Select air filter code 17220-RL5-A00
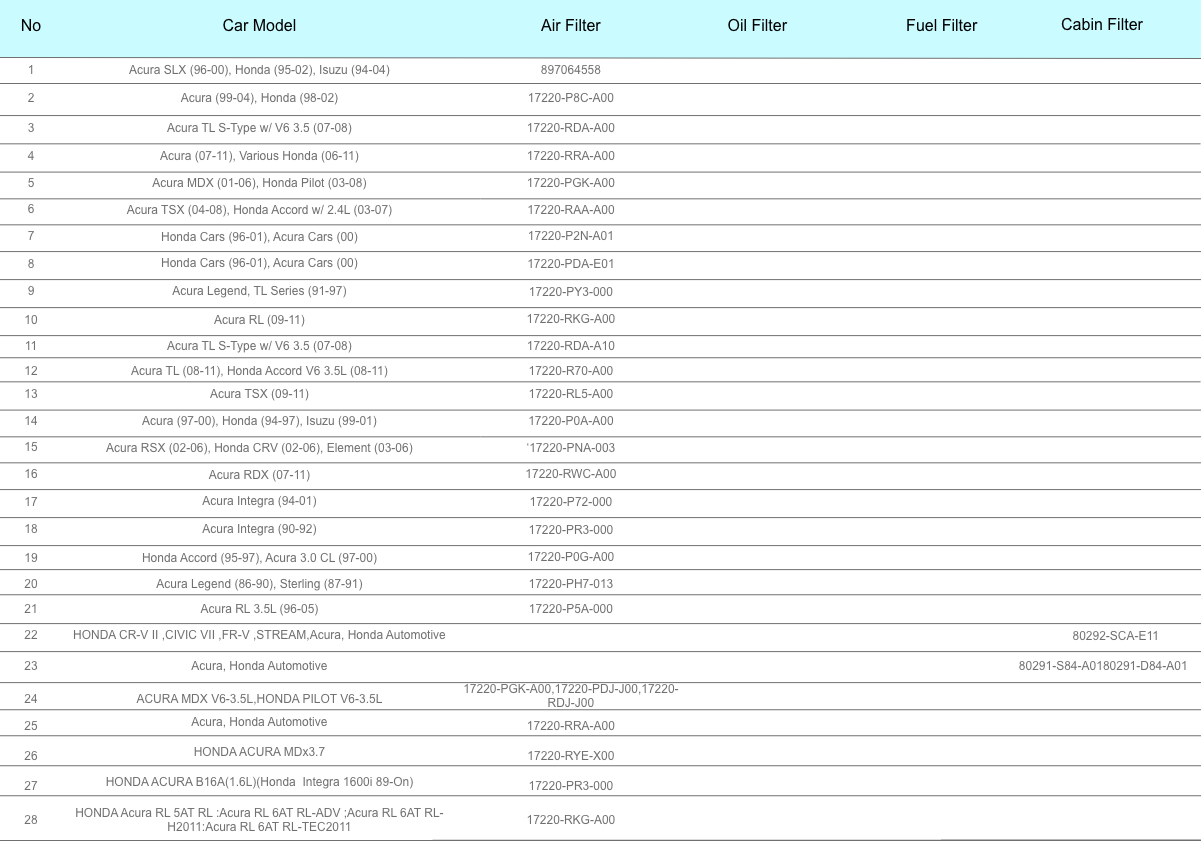Screen dimensions: 1201x841 click(570, 394)
